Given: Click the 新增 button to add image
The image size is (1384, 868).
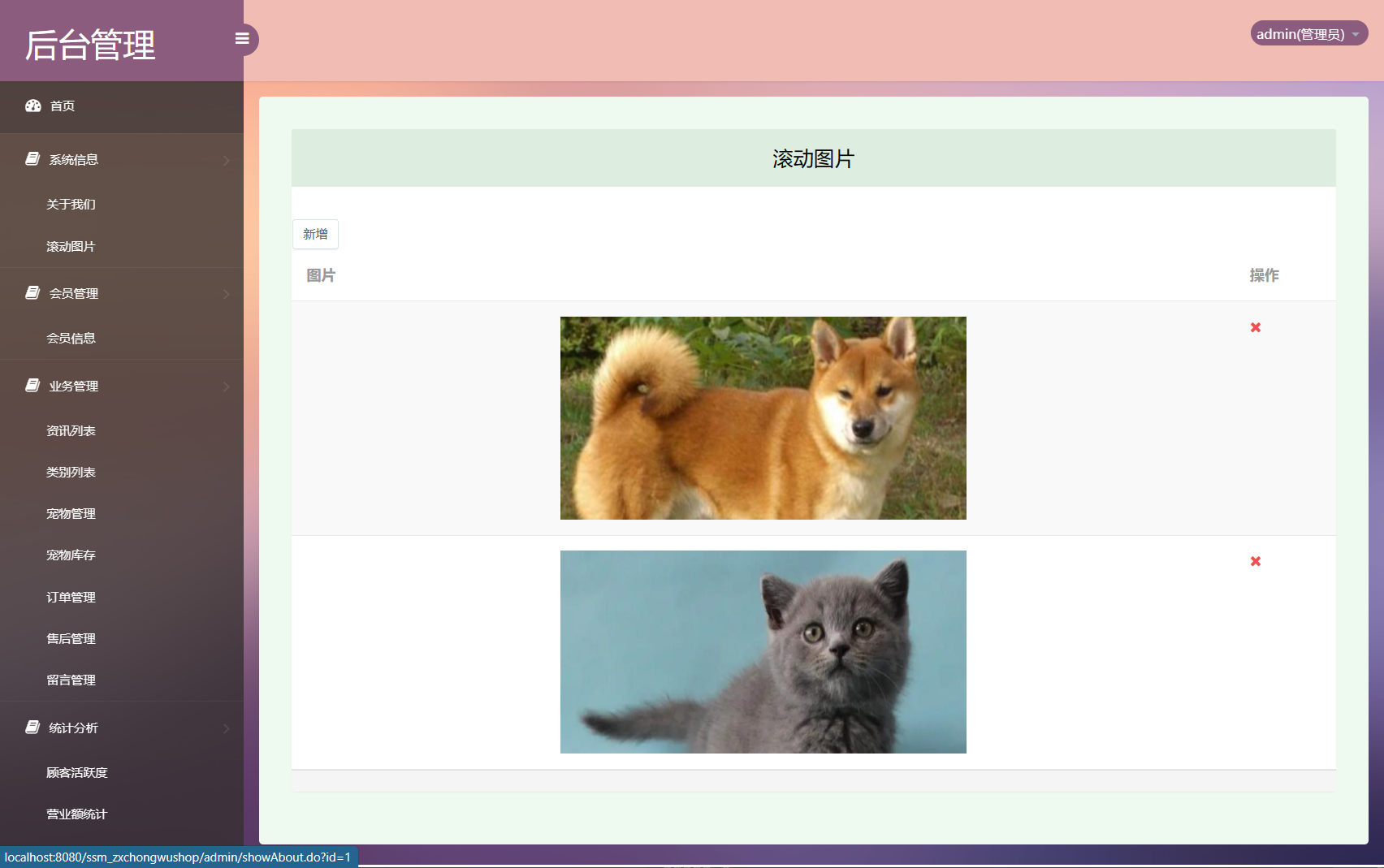Looking at the screenshot, I should 315,234.
